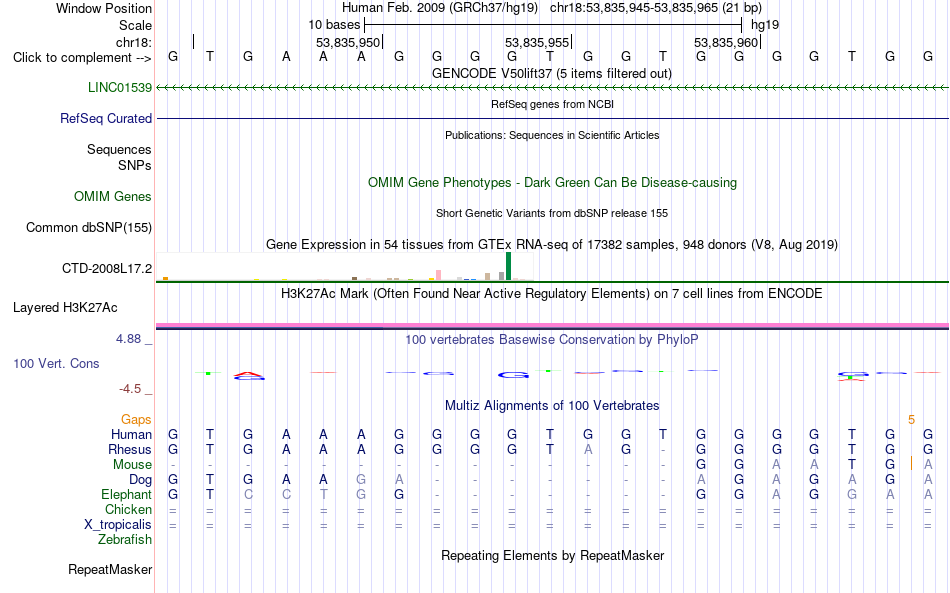Viewport: 950px width, 593px height.
Task: Click the 'Click to complement -->' label
Action: (82, 58)
